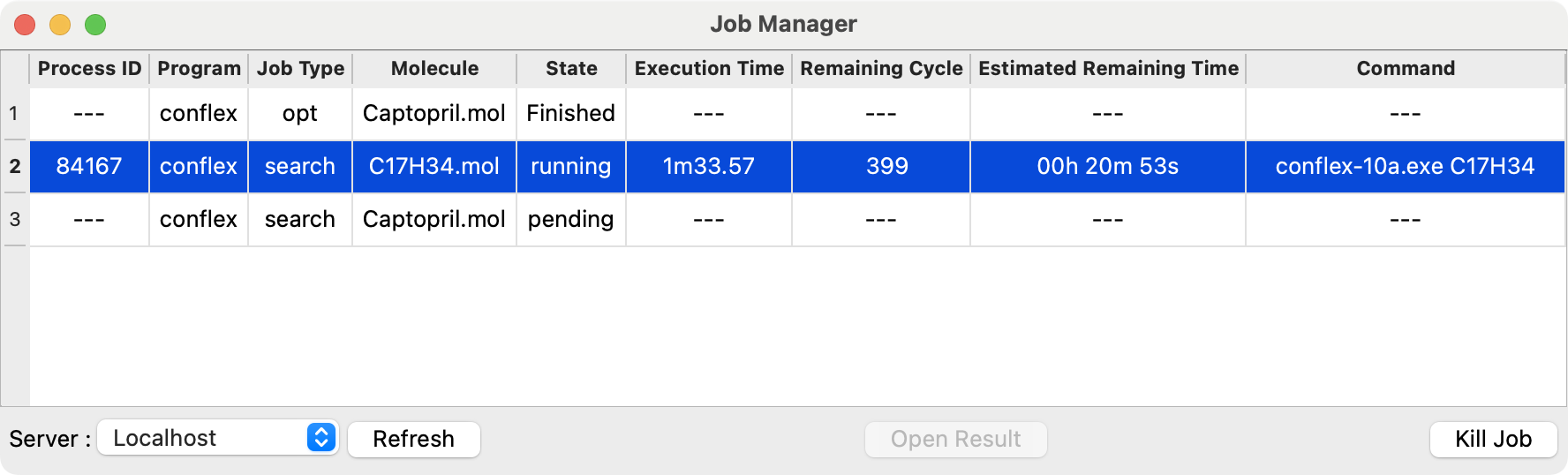
Task: Click the Job Type column header
Action: [x=300, y=69]
